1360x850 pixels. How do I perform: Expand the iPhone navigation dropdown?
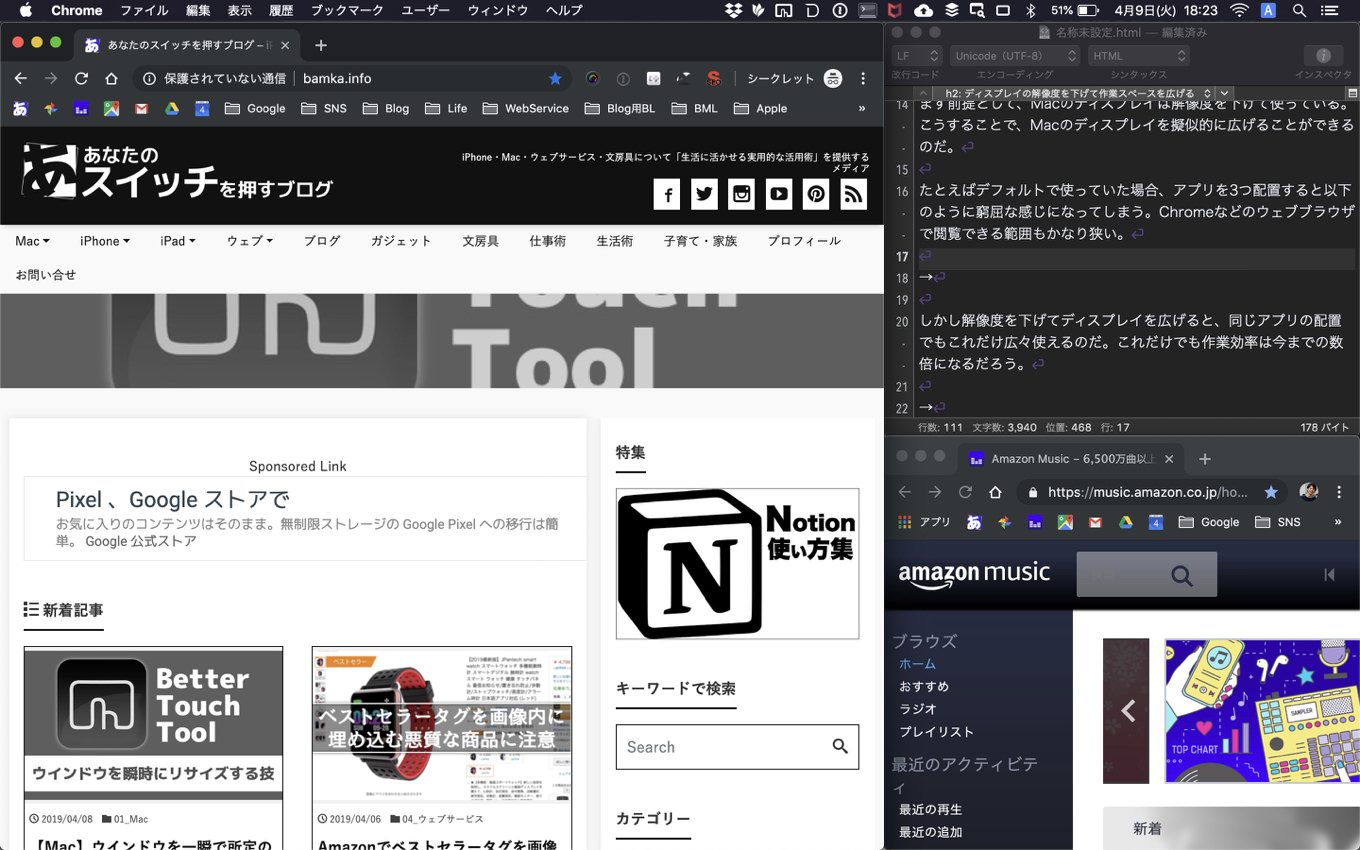click(x=105, y=241)
